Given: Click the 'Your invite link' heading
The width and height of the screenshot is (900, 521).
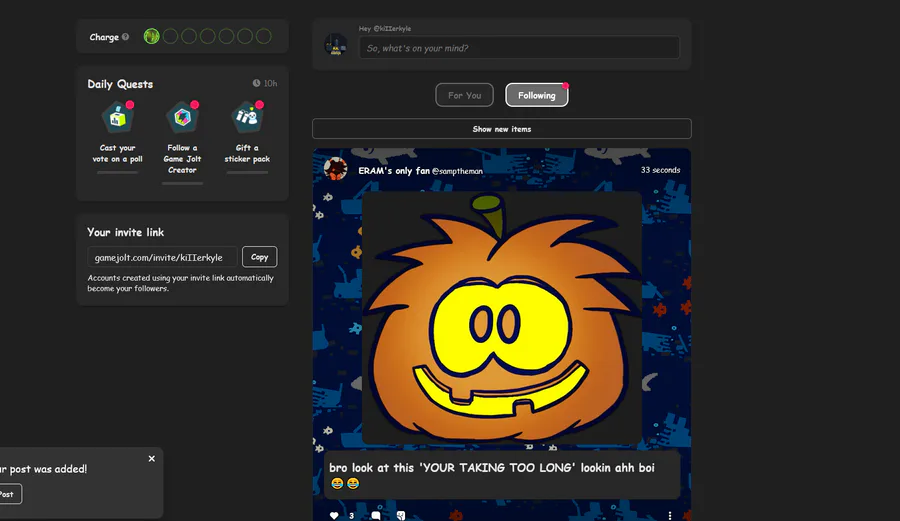Looking at the screenshot, I should [x=125, y=232].
